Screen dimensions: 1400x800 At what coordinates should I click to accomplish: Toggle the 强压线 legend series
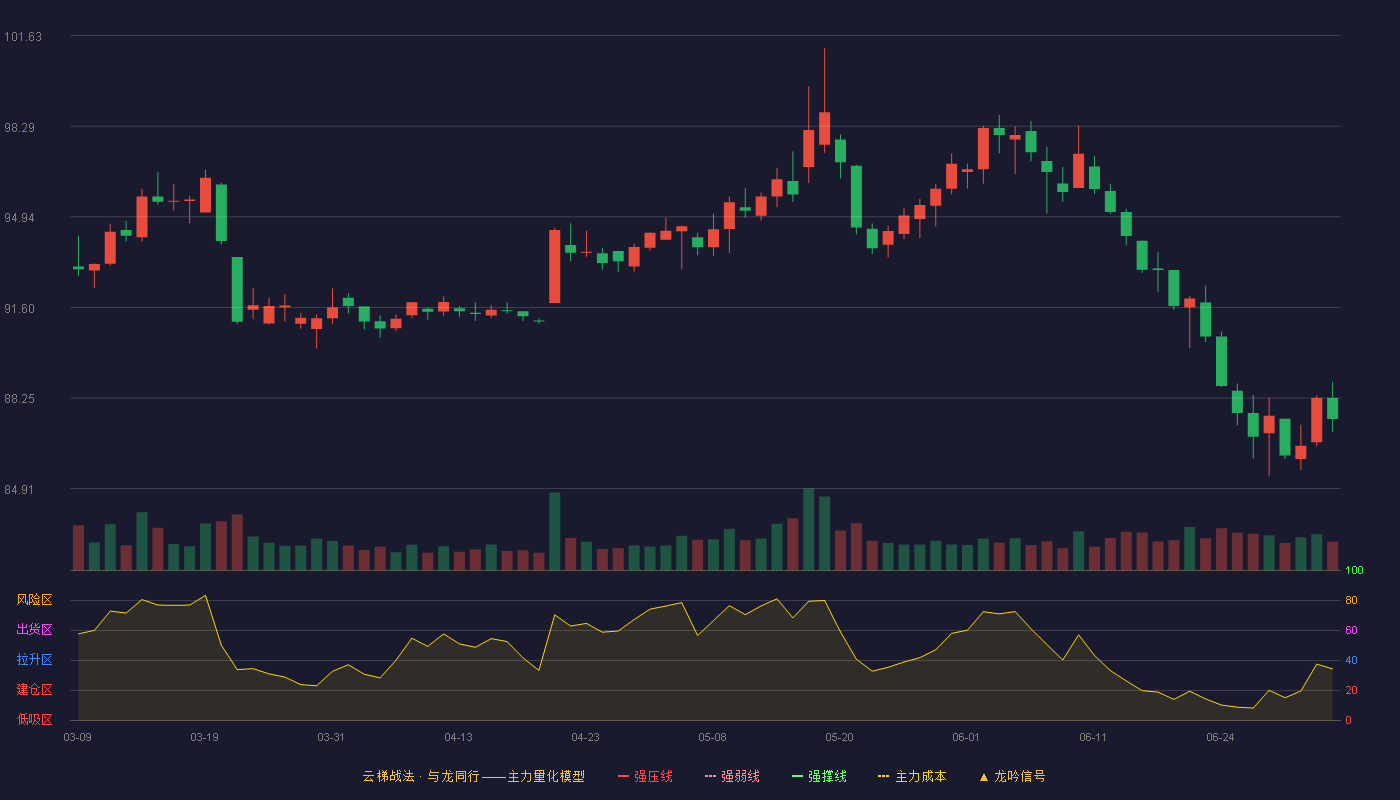point(645,776)
